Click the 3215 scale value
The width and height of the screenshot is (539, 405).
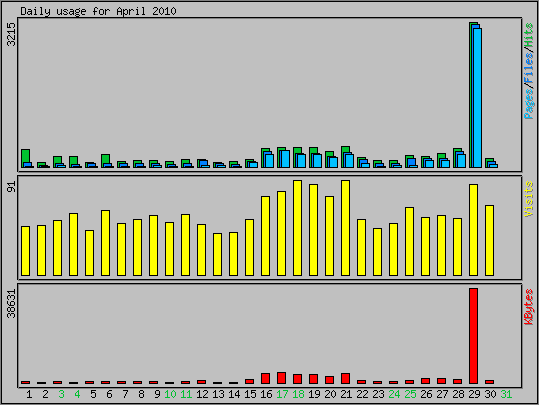click(x=11, y=34)
